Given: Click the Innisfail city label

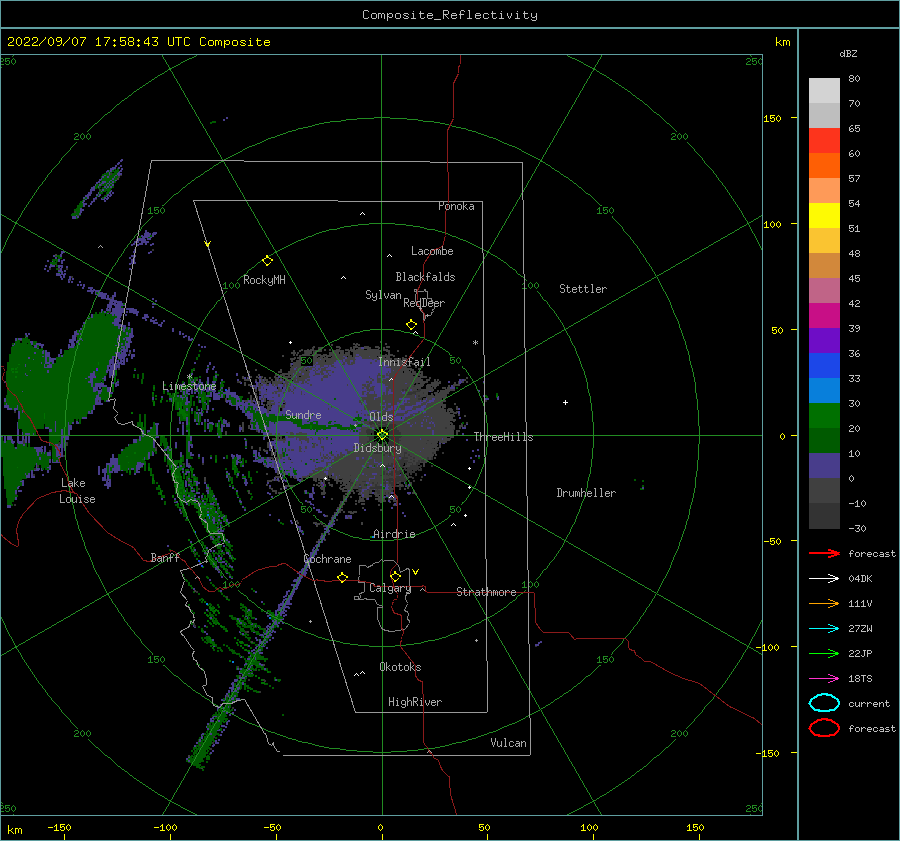Looking at the screenshot, I should pos(404,362).
